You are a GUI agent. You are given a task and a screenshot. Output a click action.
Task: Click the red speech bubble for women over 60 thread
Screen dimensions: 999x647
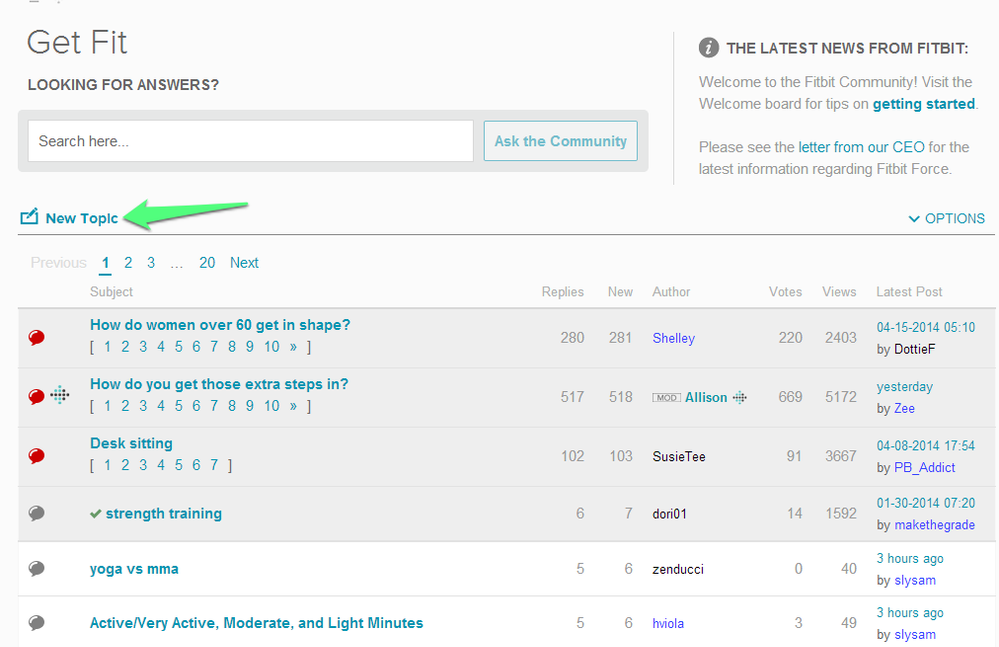36,337
